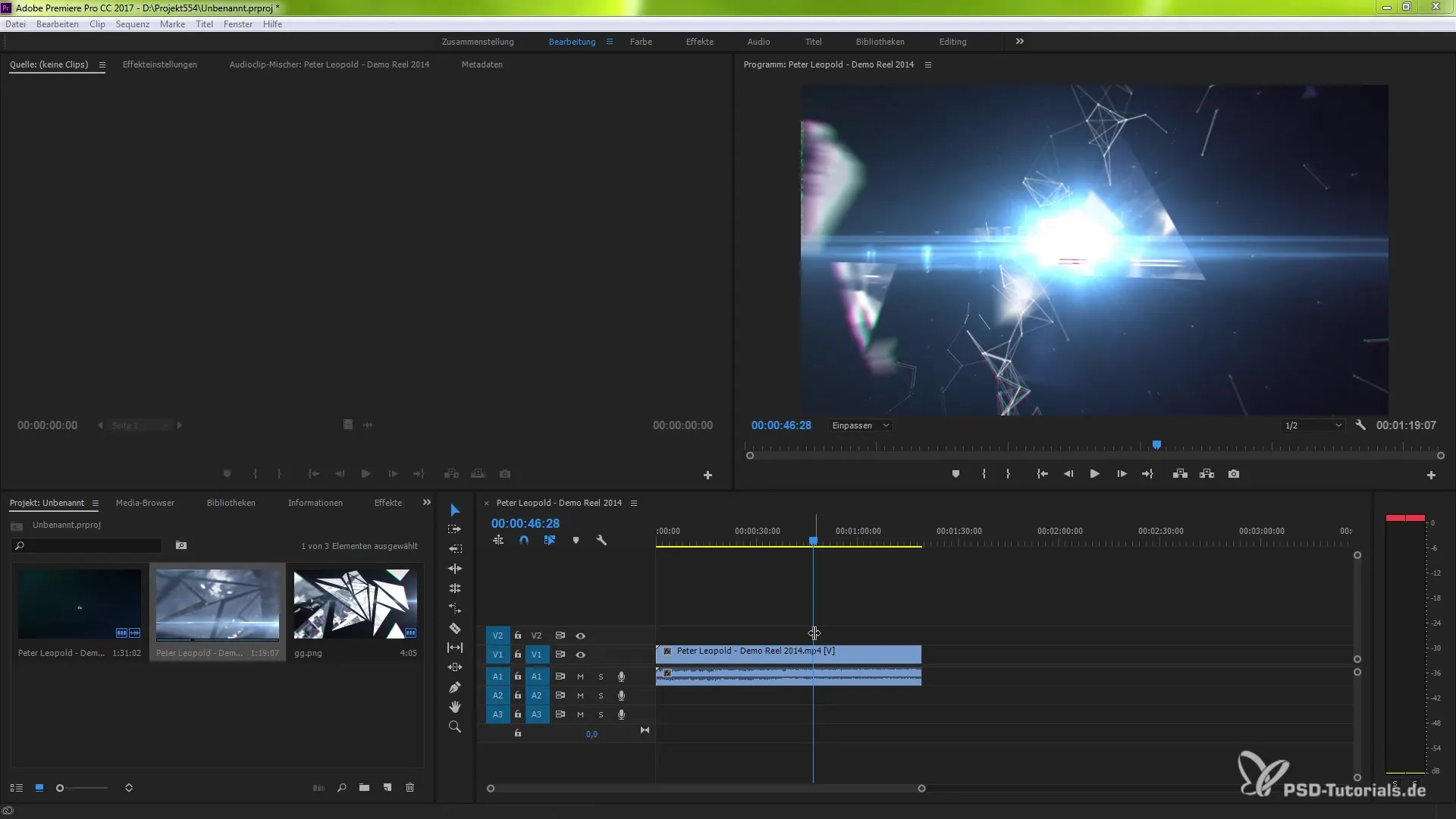Open program monitor panel menu
This screenshot has width=1456, height=819.
pos(927,64)
